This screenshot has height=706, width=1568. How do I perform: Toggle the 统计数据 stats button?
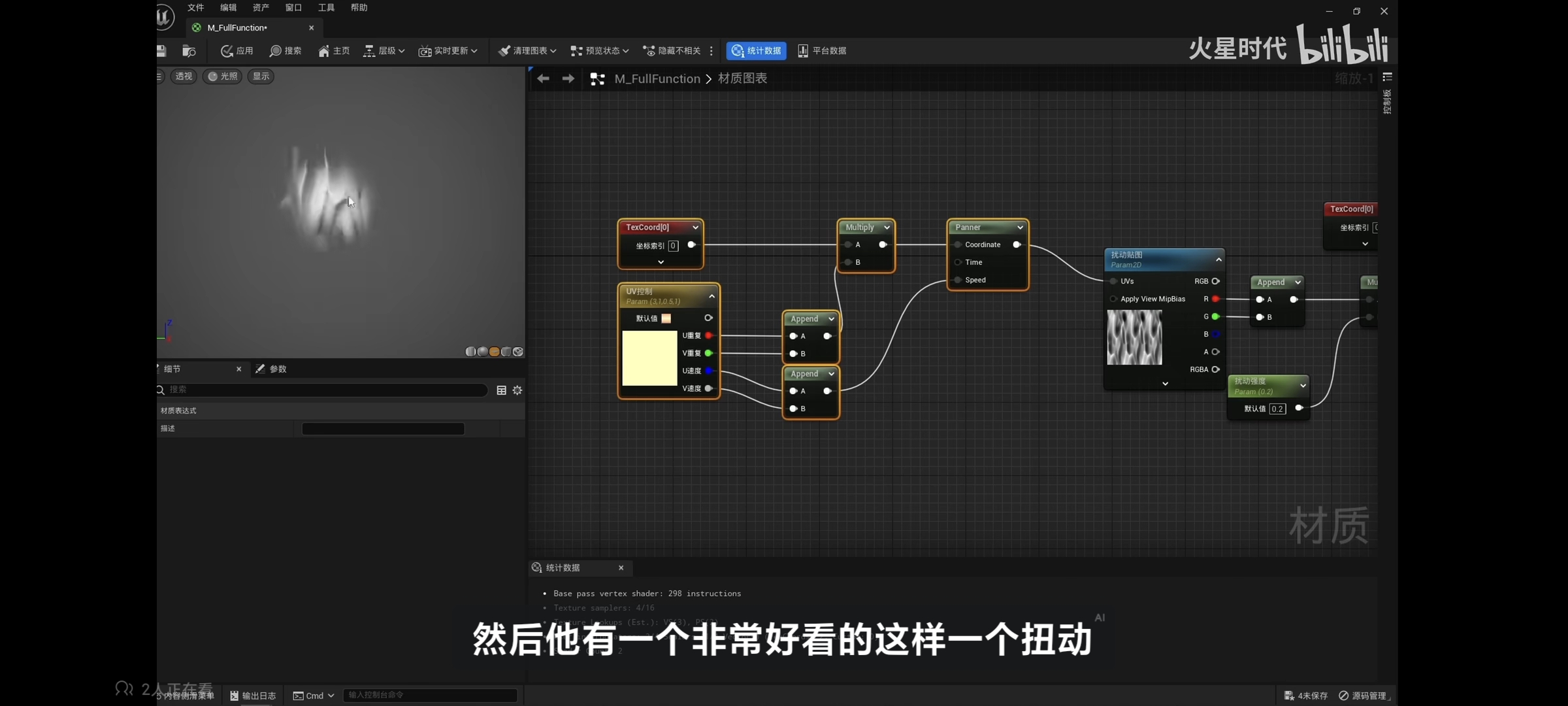[x=757, y=51]
